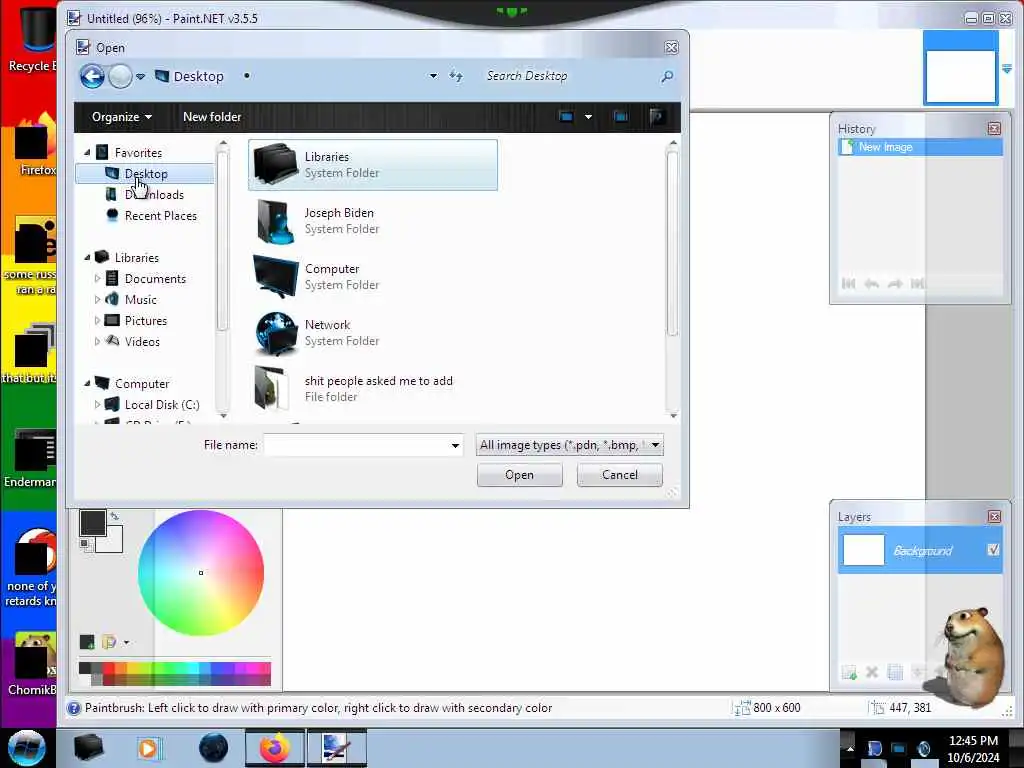Click the Cancel button
Screen dimensions: 1024x768
[620, 475]
